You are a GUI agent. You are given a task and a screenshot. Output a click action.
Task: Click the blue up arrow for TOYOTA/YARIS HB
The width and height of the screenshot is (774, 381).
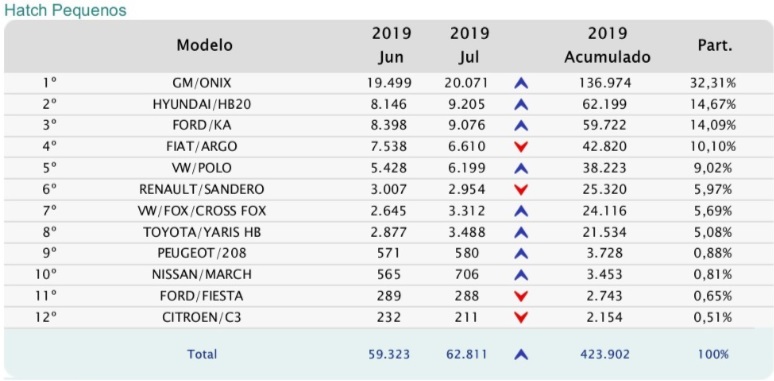(x=521, y=232)
